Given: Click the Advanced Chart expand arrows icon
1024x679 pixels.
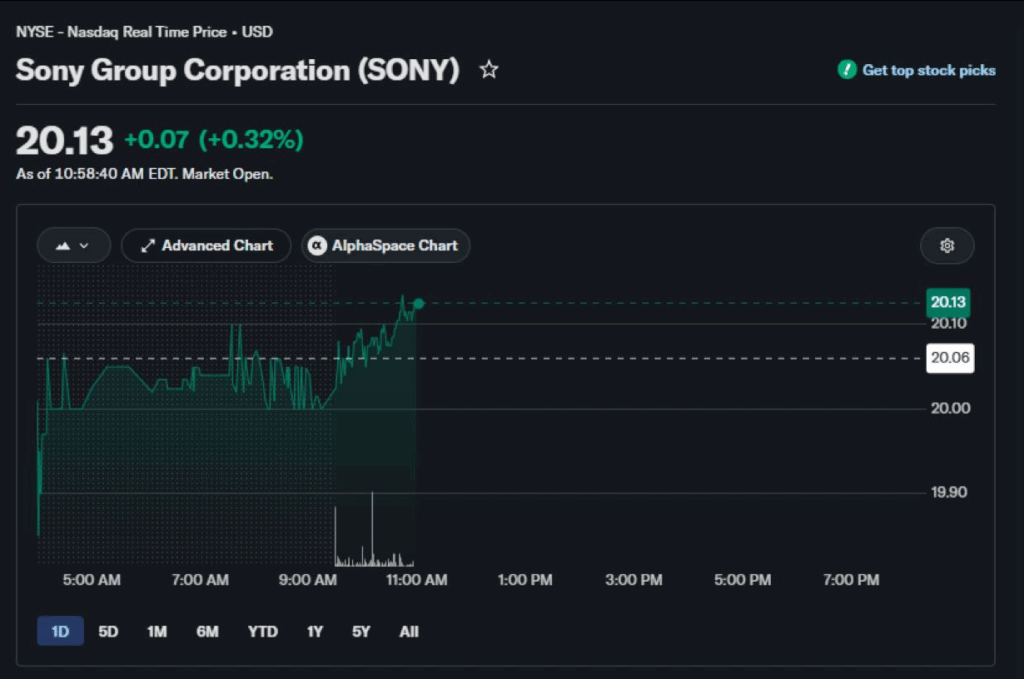Looking at the screenshot, I should [x=148, y=245].
